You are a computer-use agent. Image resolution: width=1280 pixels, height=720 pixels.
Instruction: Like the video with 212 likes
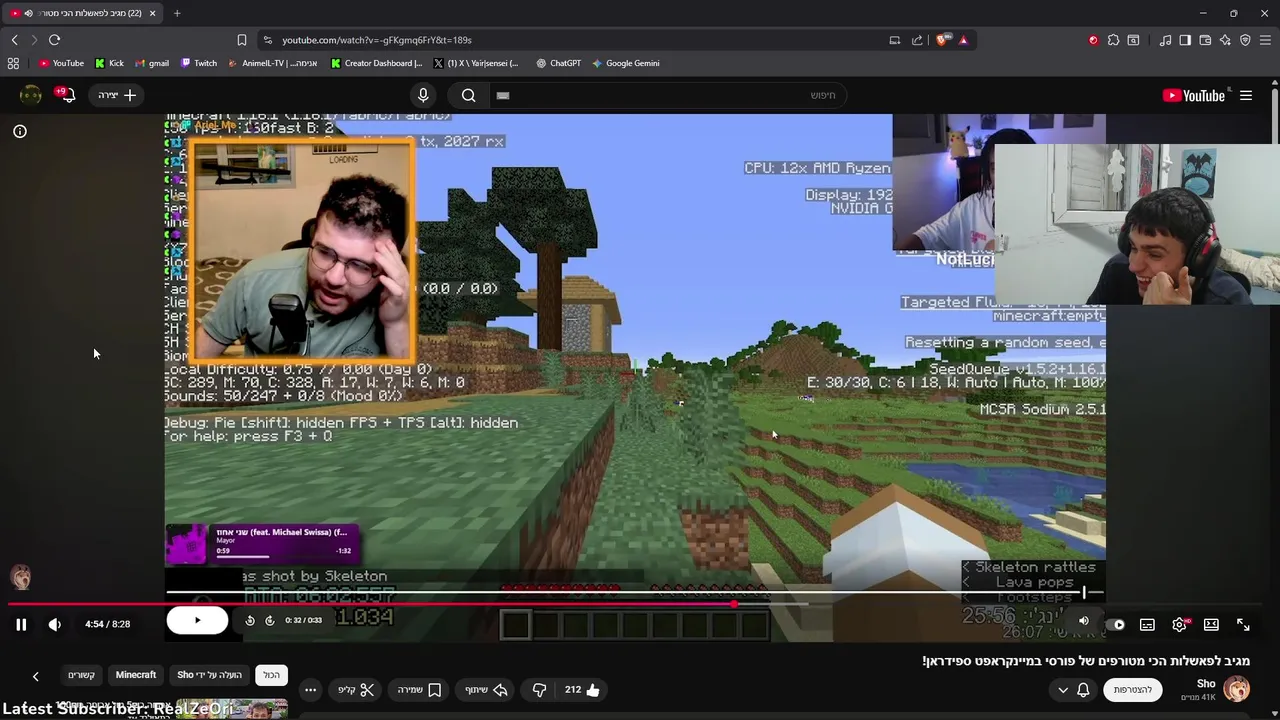[582, 690]
